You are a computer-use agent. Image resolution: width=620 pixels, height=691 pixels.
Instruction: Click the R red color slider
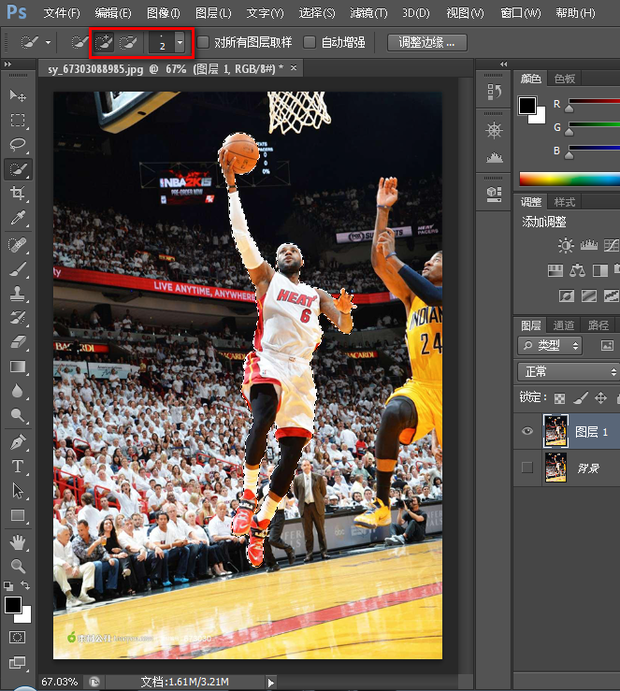click(x=594, y=101)
